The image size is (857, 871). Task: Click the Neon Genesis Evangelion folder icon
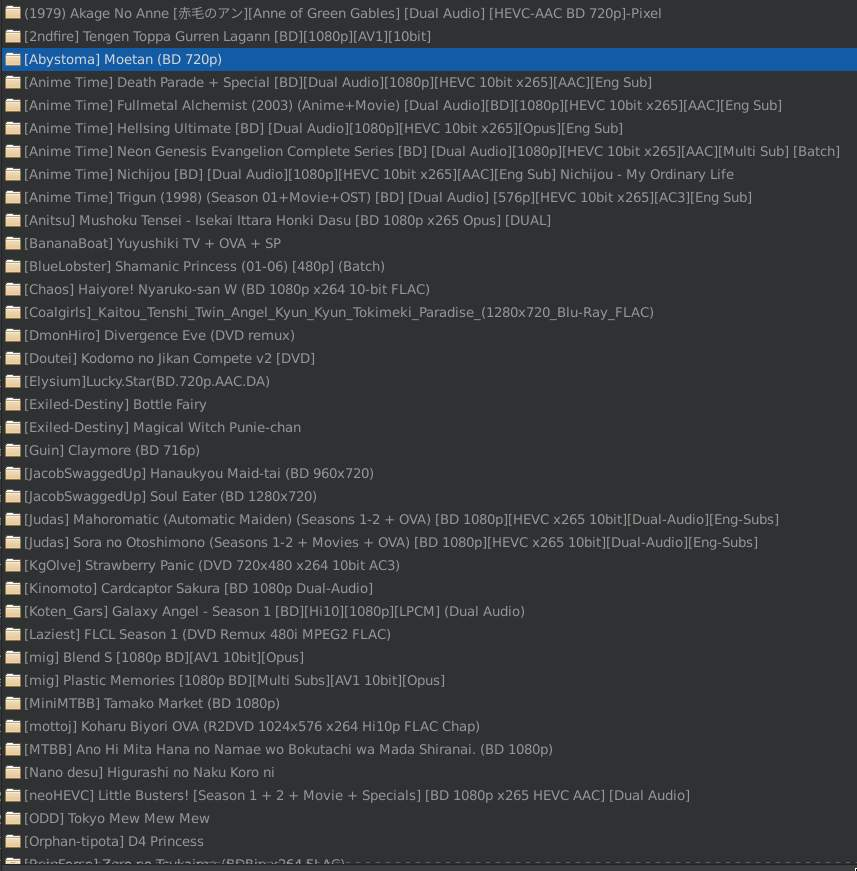click(x=13, y=151)
